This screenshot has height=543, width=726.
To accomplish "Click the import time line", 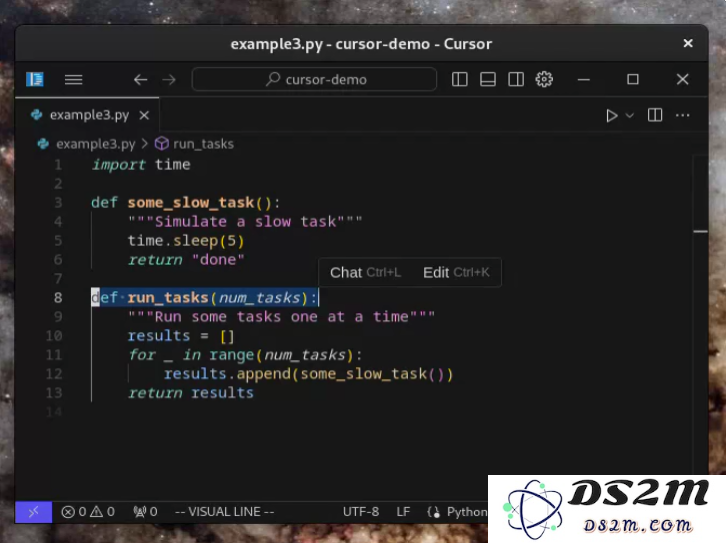I will (141, 164).
